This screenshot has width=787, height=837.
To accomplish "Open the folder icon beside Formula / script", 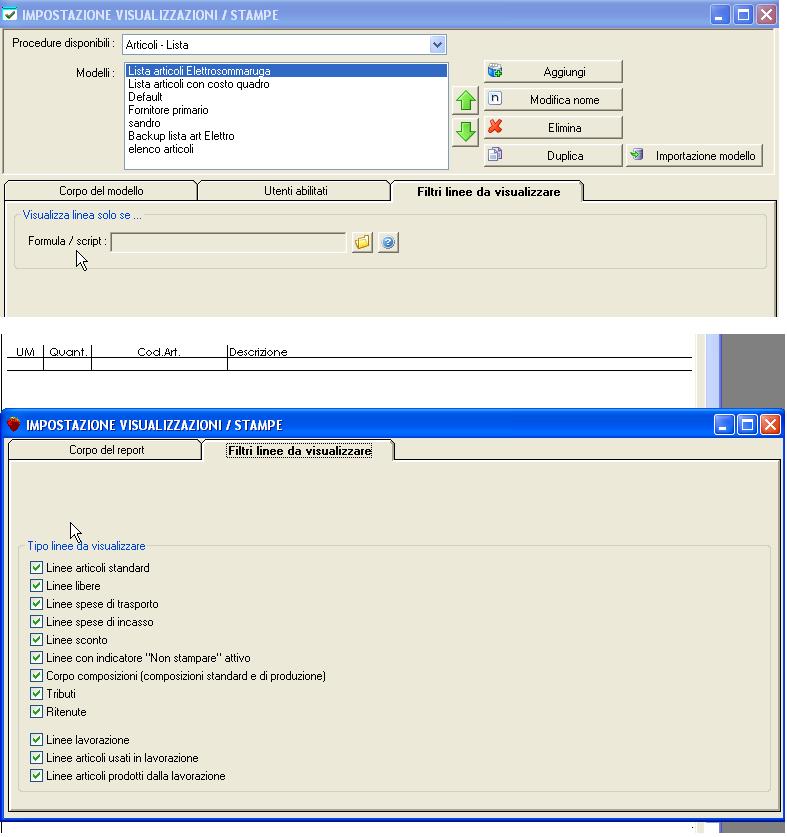I will click(x=362, y=242).
